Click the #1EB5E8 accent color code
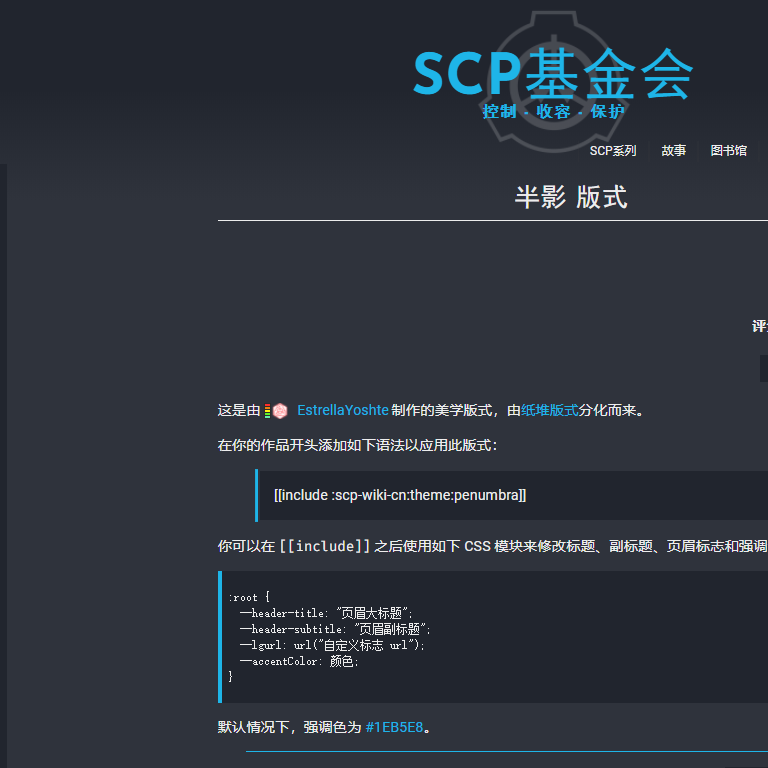Screen dimensions: 768x768 click(x=394, y=727)
